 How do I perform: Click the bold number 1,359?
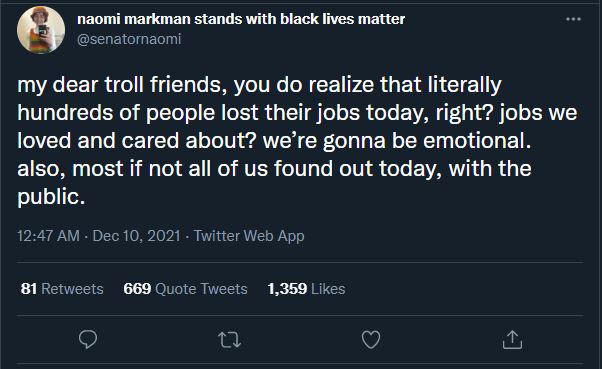click(287, 289)
